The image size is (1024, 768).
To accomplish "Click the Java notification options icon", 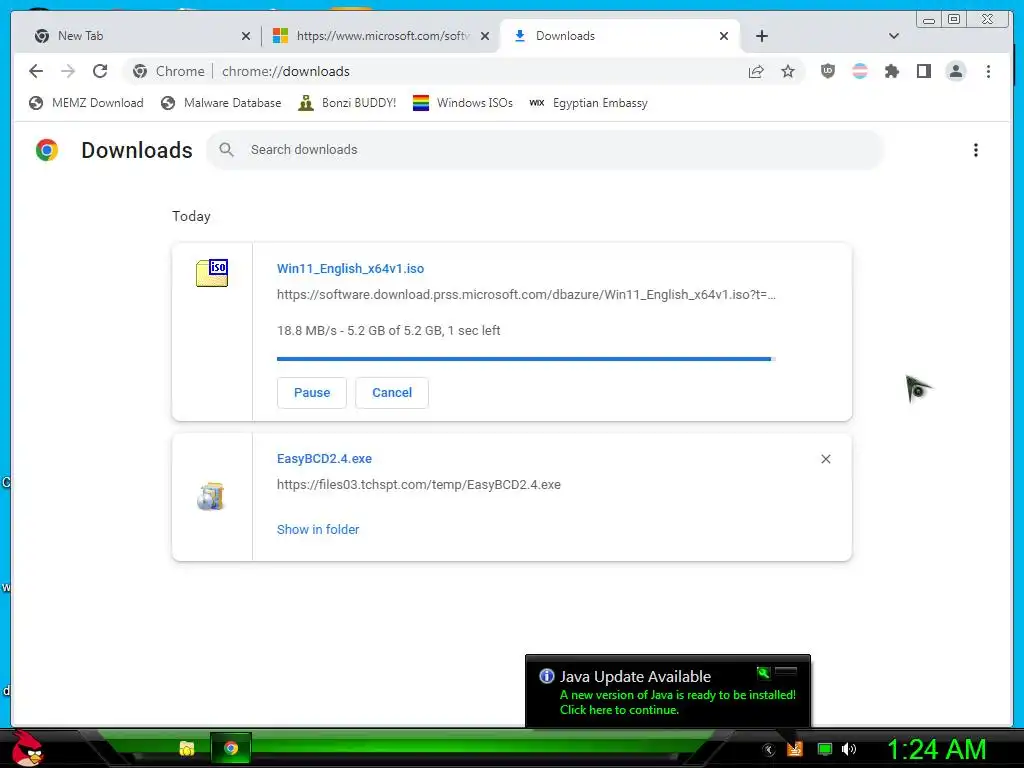I will pyautogui.click(x=763, y=673).
